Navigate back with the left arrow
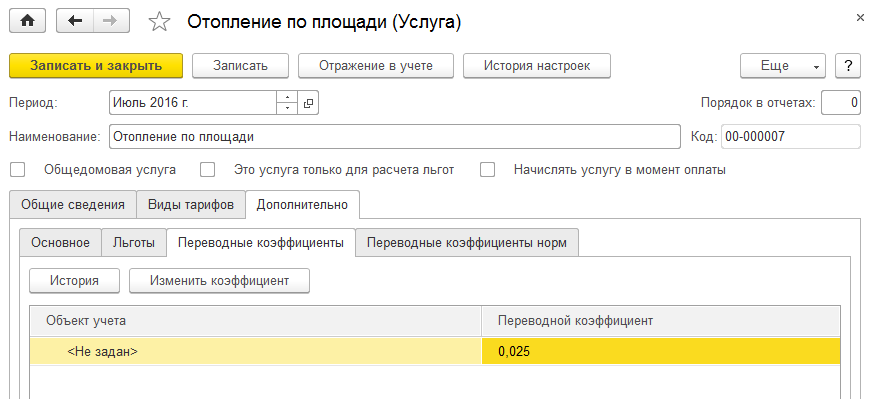The image size is (873, 399). coord(75,21)
